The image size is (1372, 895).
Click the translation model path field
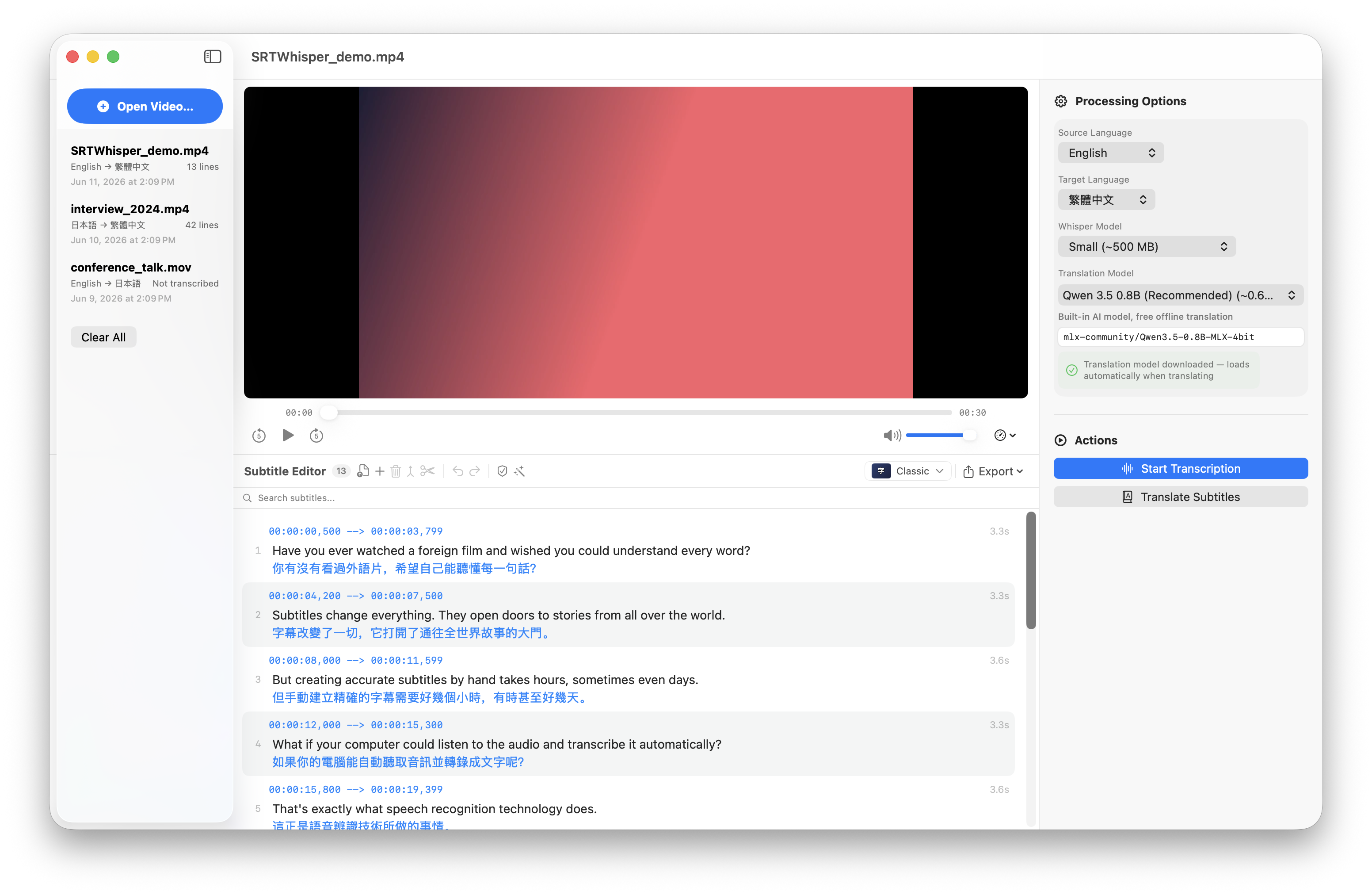[x=1181, y=337]
